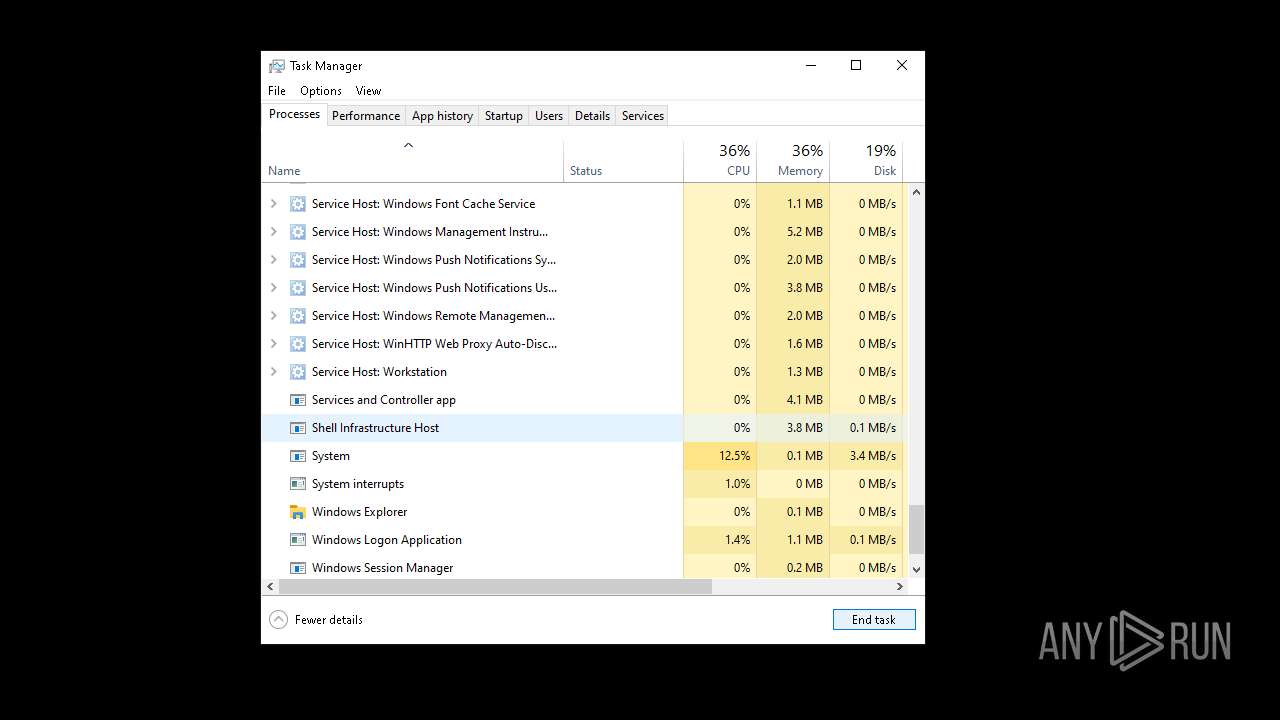Open the View menu
The width and height of the screenshot is (1280, 720).
tap(368, 91)
